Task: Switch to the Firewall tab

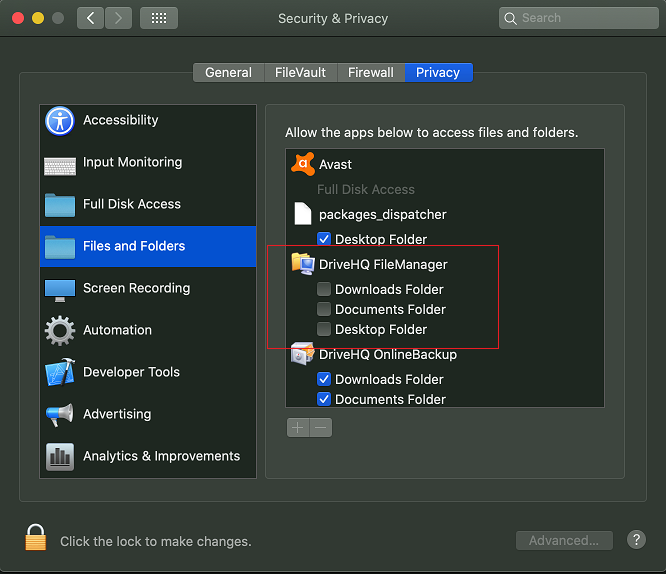Action: click(x=371, y=73)
